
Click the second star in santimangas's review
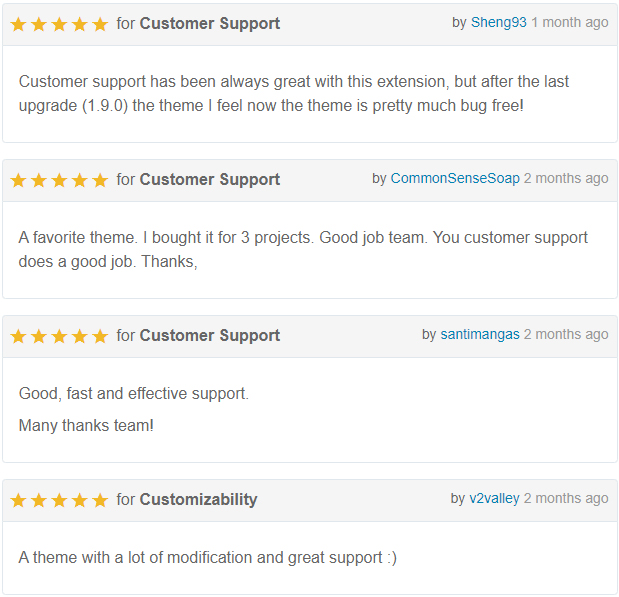[x=39, y=336]
